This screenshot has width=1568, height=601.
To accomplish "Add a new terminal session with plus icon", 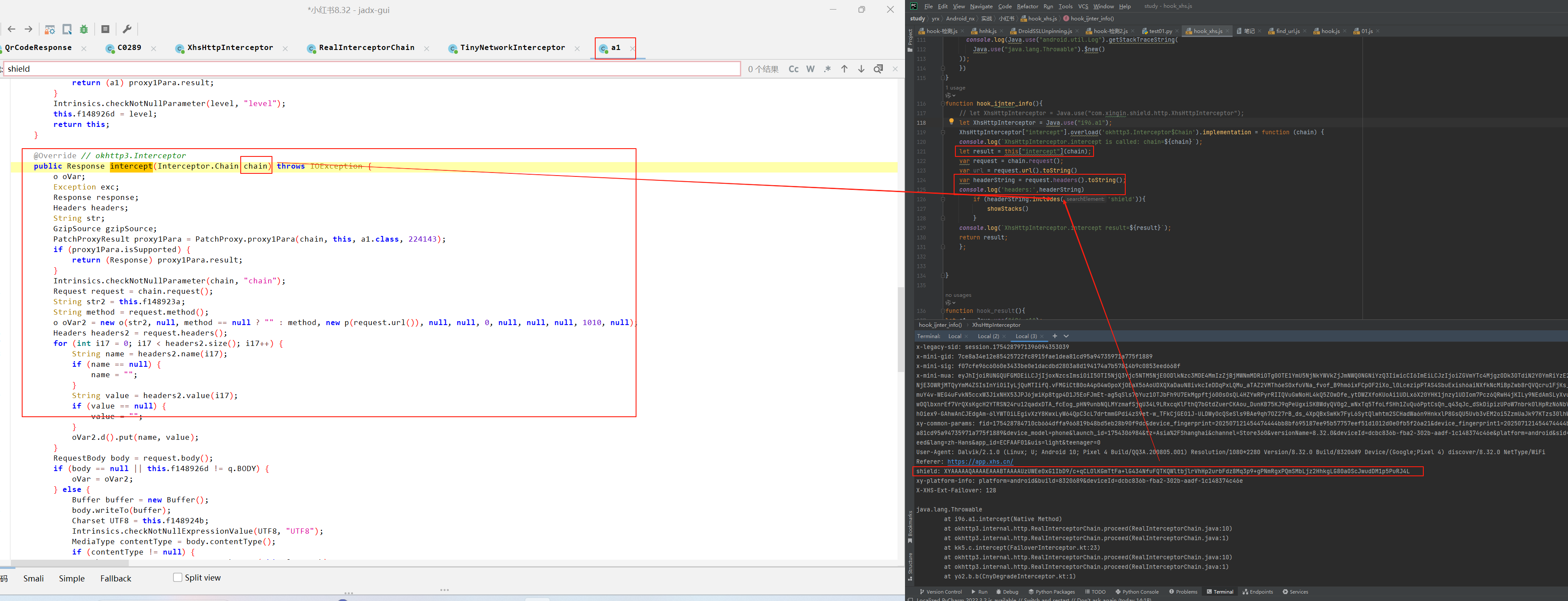I will pos(1055,336).
